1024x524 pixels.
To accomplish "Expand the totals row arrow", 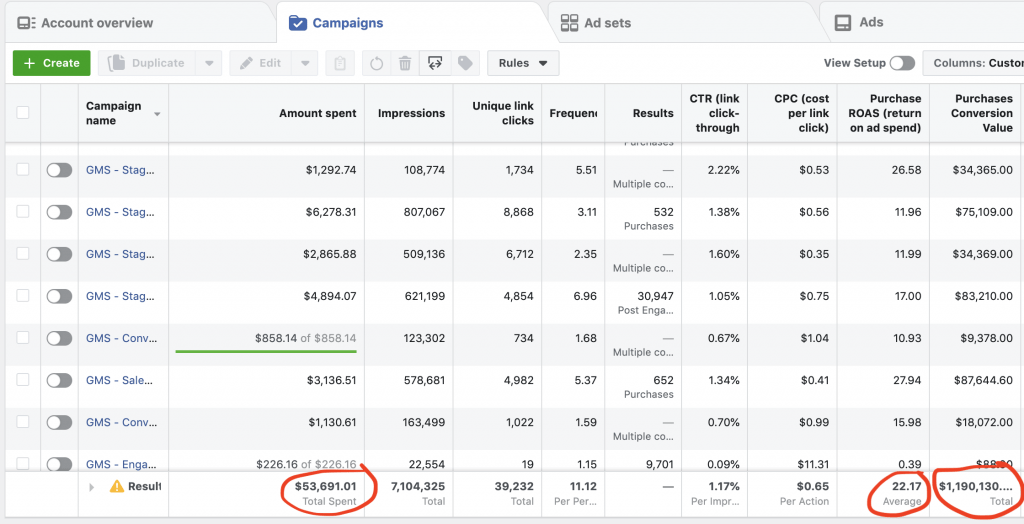I will point(92,487).
